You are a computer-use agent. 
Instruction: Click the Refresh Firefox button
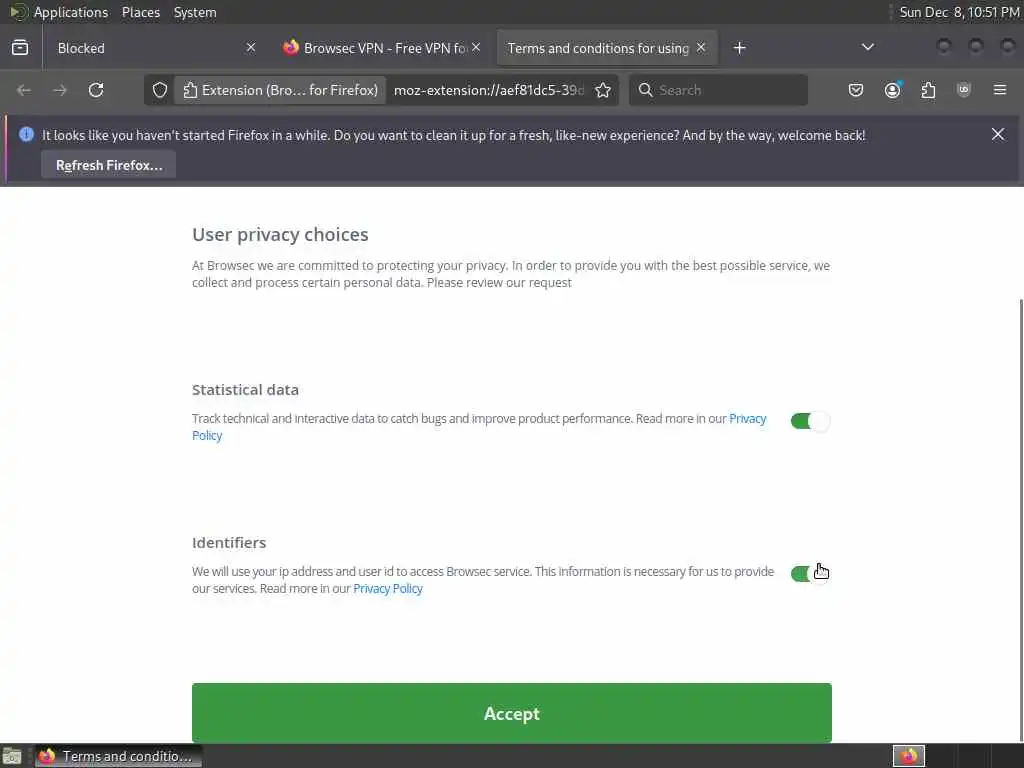[x=108, y=165]
